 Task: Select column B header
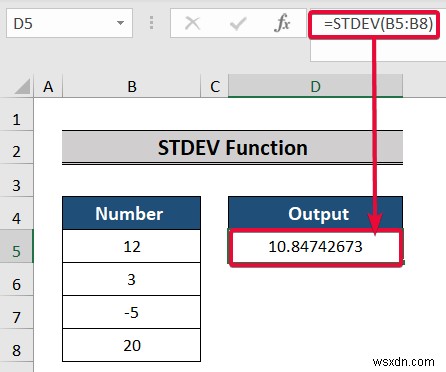point(132,86)
